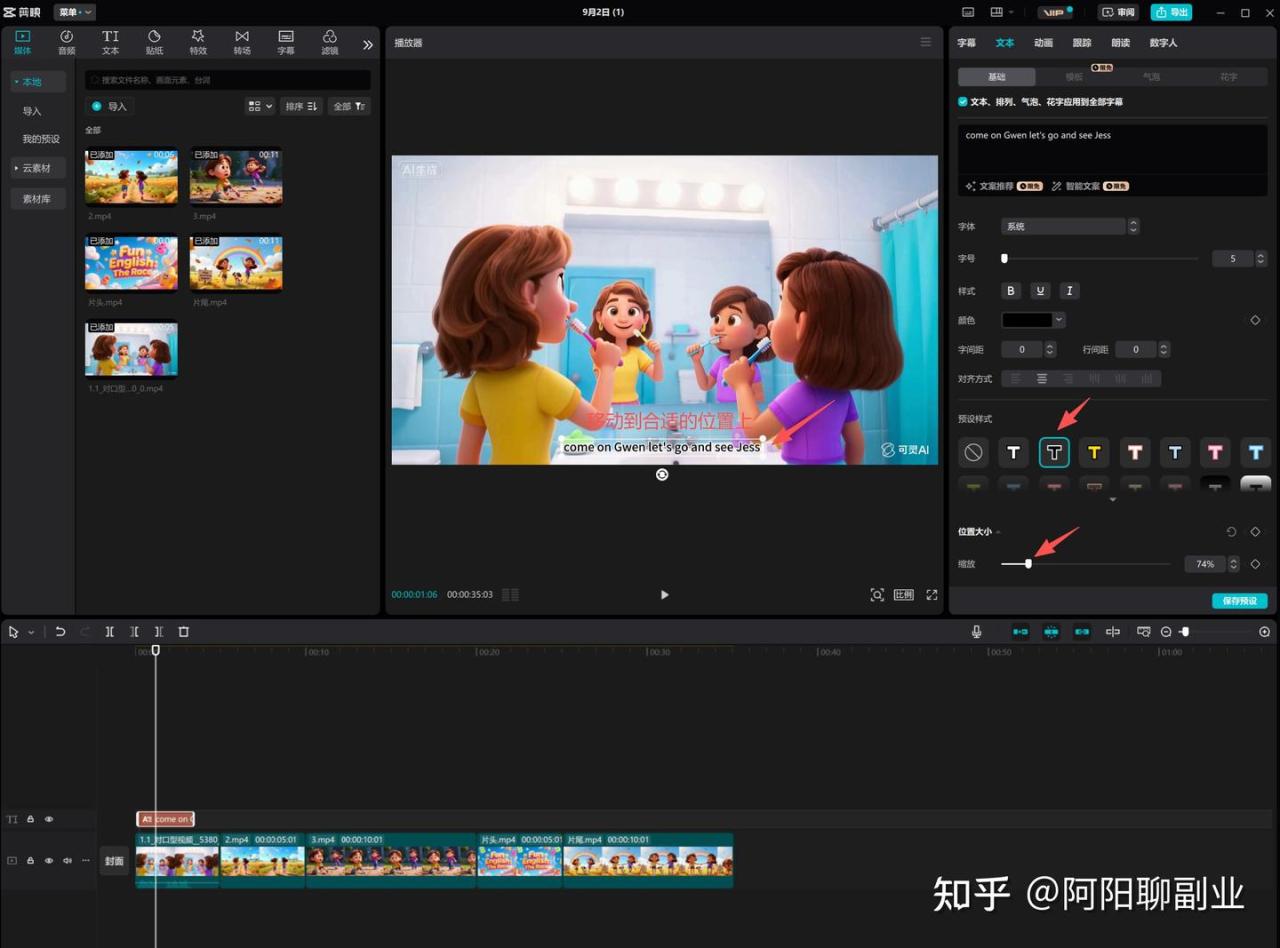Switch to the 朗读 read-aloud tab
Screen dimensions: 1280x948
point(1120,43)
